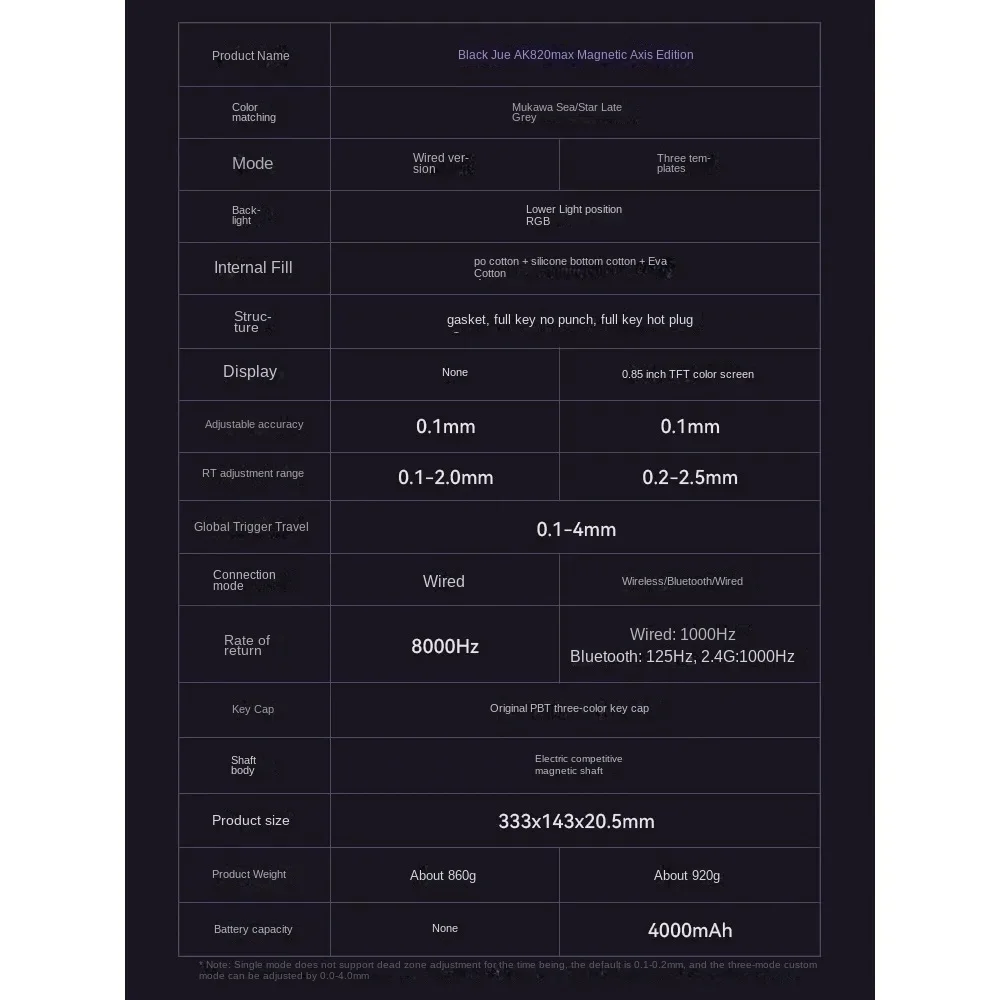Select "Original PBT three-color key cap" text

pos(569,708)
